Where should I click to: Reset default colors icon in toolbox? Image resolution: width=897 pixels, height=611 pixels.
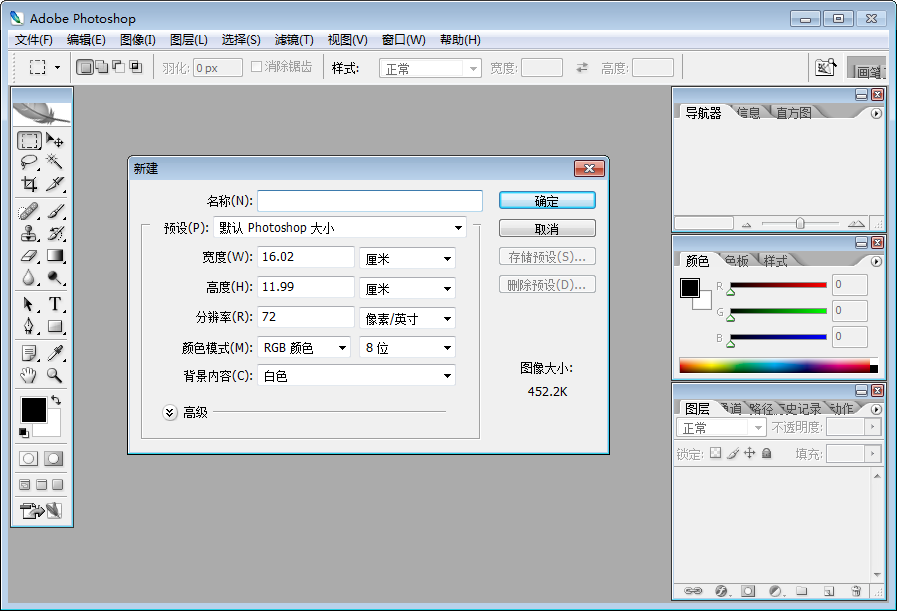[23, 433]
